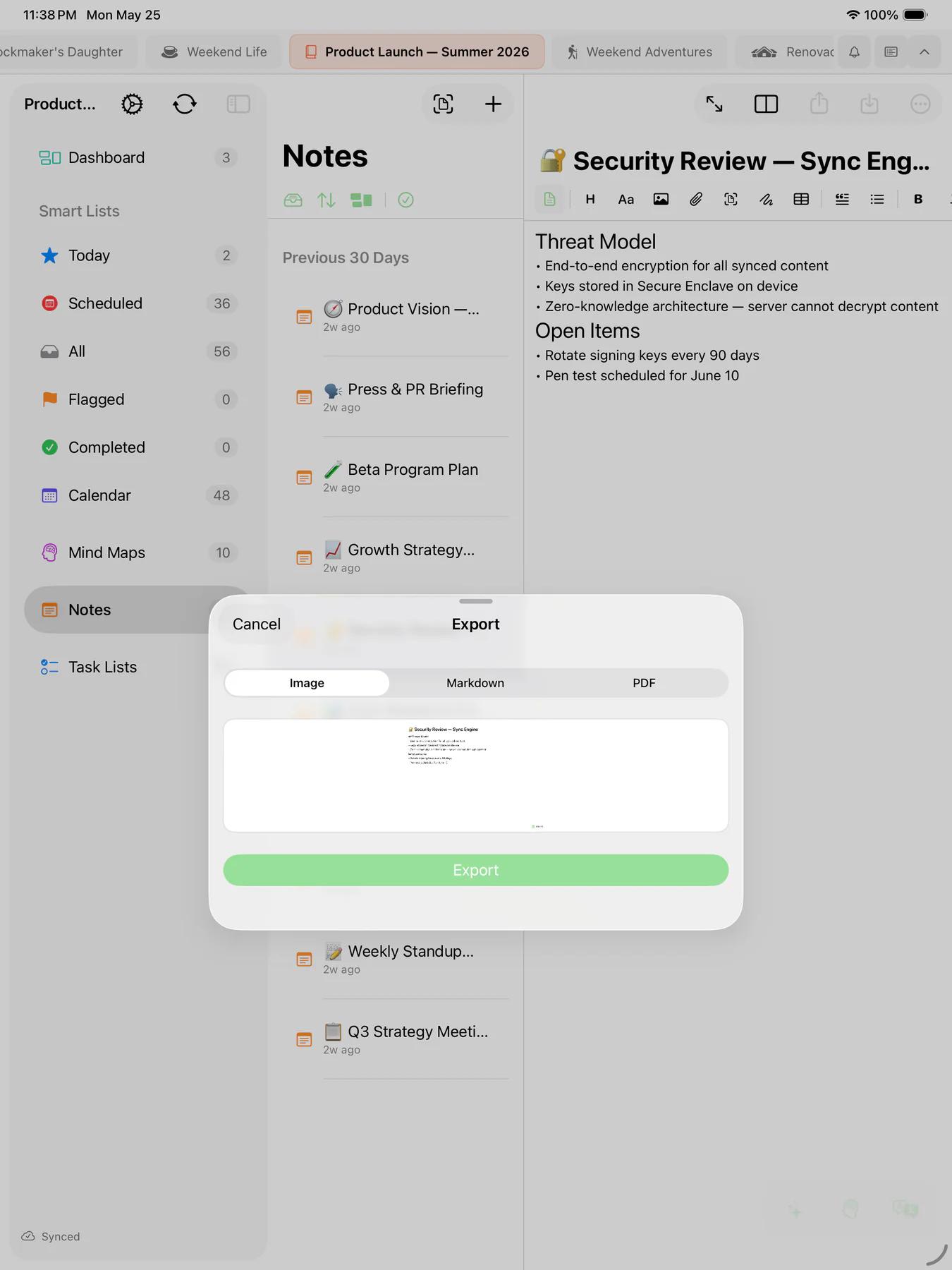
Task: Tap the scan document icon above Notes
Action: [443, 104]
